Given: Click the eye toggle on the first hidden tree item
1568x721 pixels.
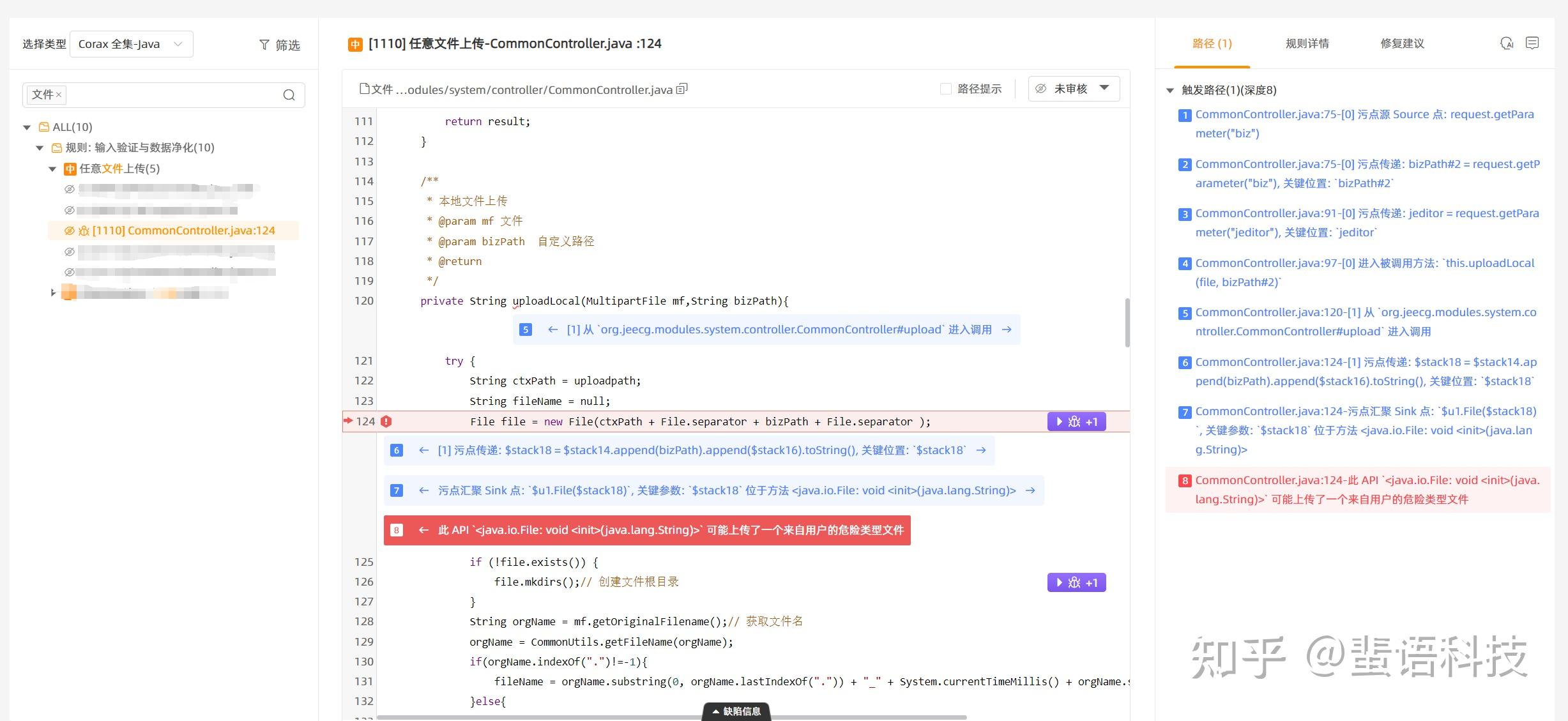Looking at the screenshot, I should tap(68, 188).
